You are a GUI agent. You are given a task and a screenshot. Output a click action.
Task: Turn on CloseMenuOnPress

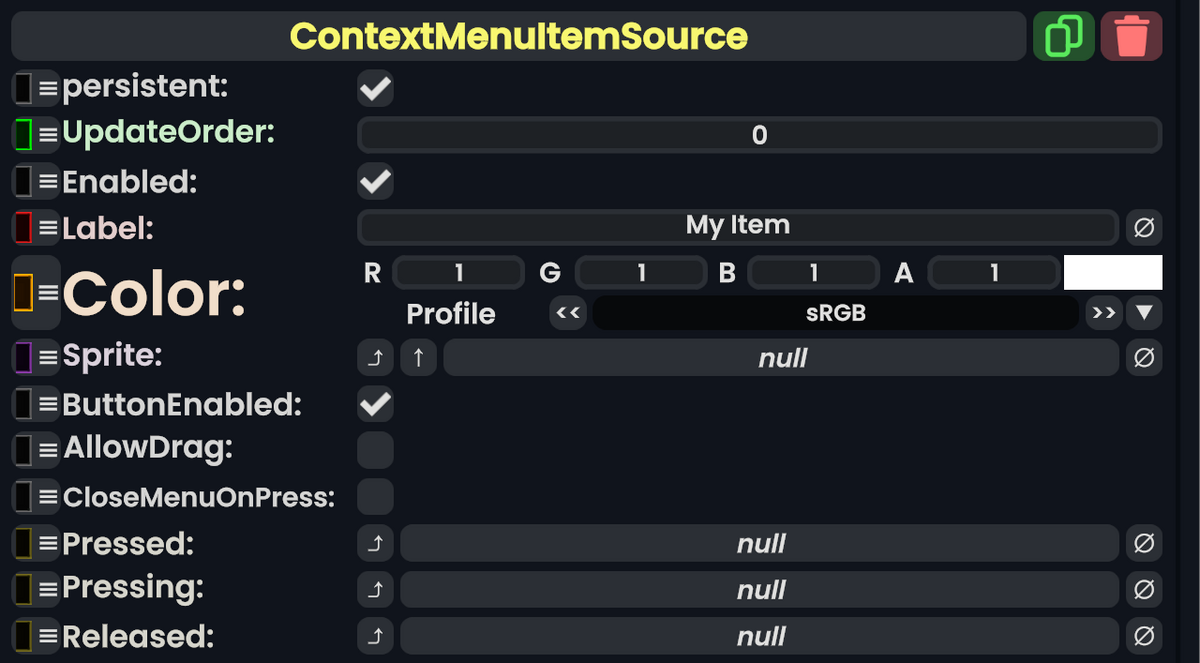pos(375,496)
